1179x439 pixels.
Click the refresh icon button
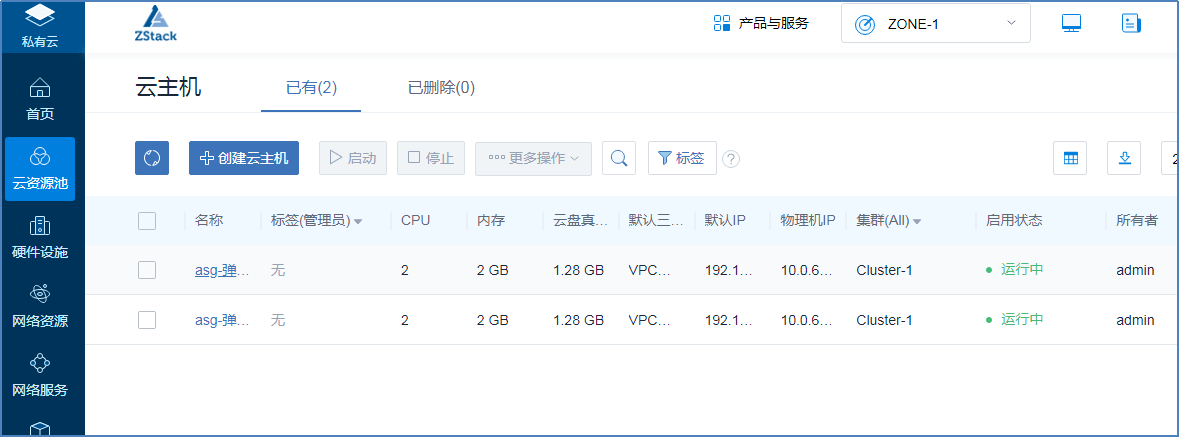coord(152,158)
